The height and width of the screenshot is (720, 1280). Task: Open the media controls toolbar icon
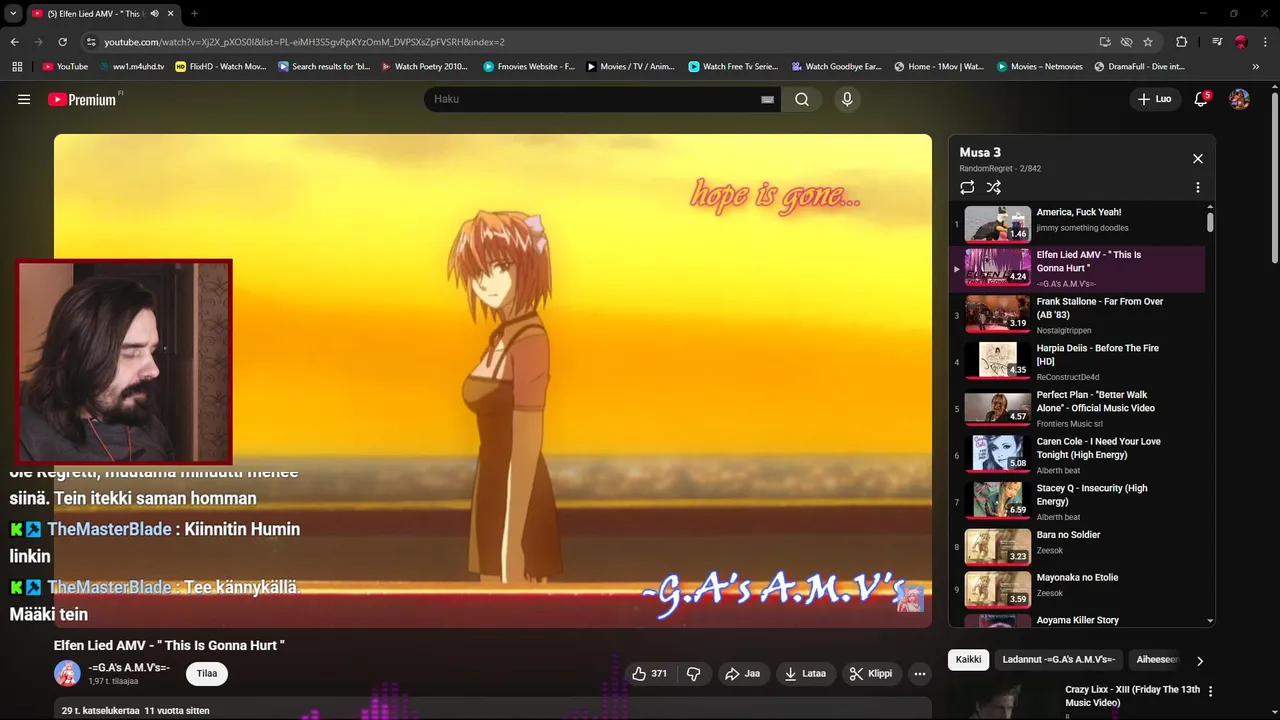tap(1217, 42)
